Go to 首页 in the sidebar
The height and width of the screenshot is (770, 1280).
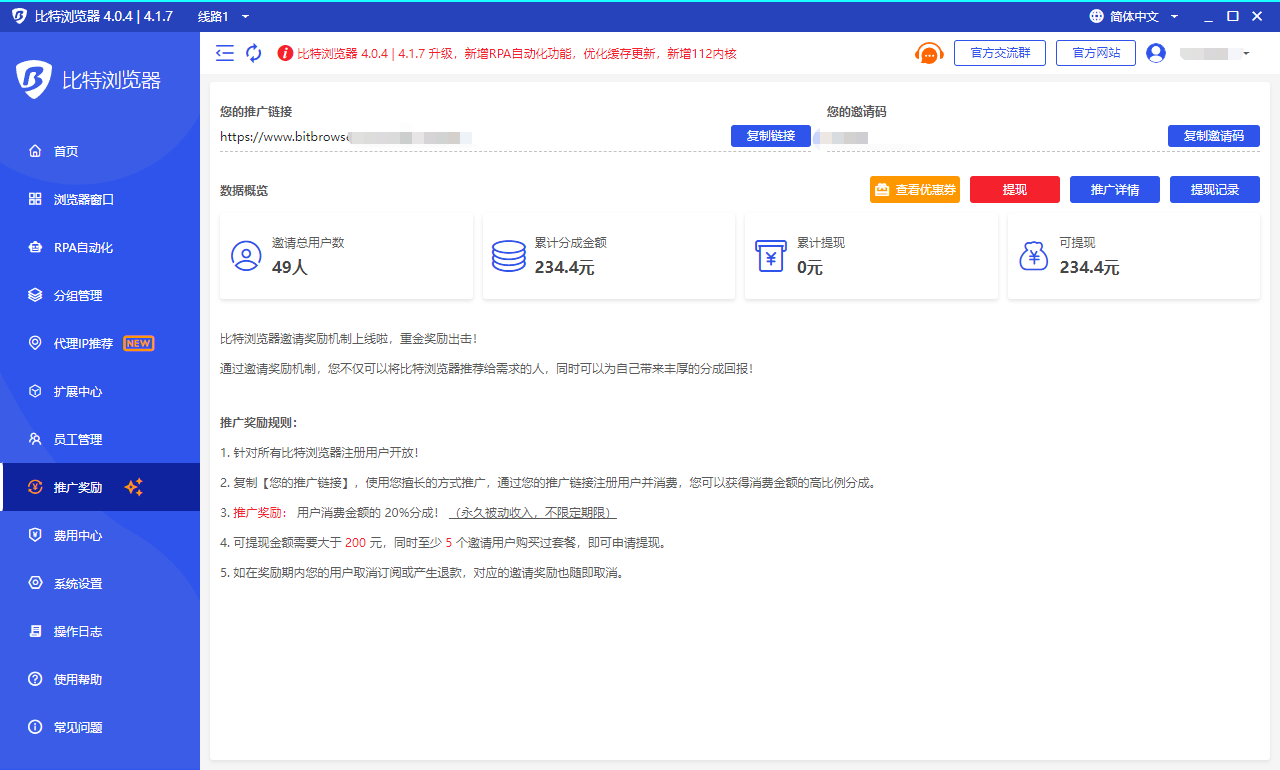click(100, 151)
